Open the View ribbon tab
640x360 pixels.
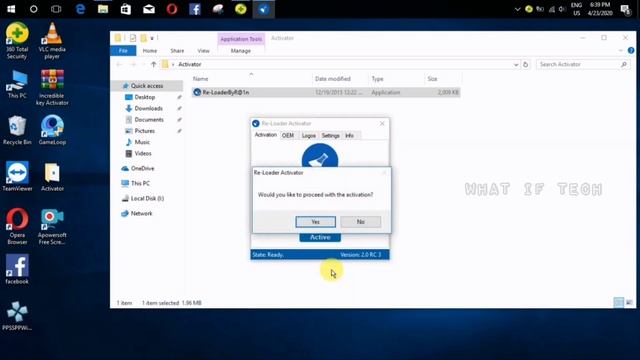(x=203, y=51)
